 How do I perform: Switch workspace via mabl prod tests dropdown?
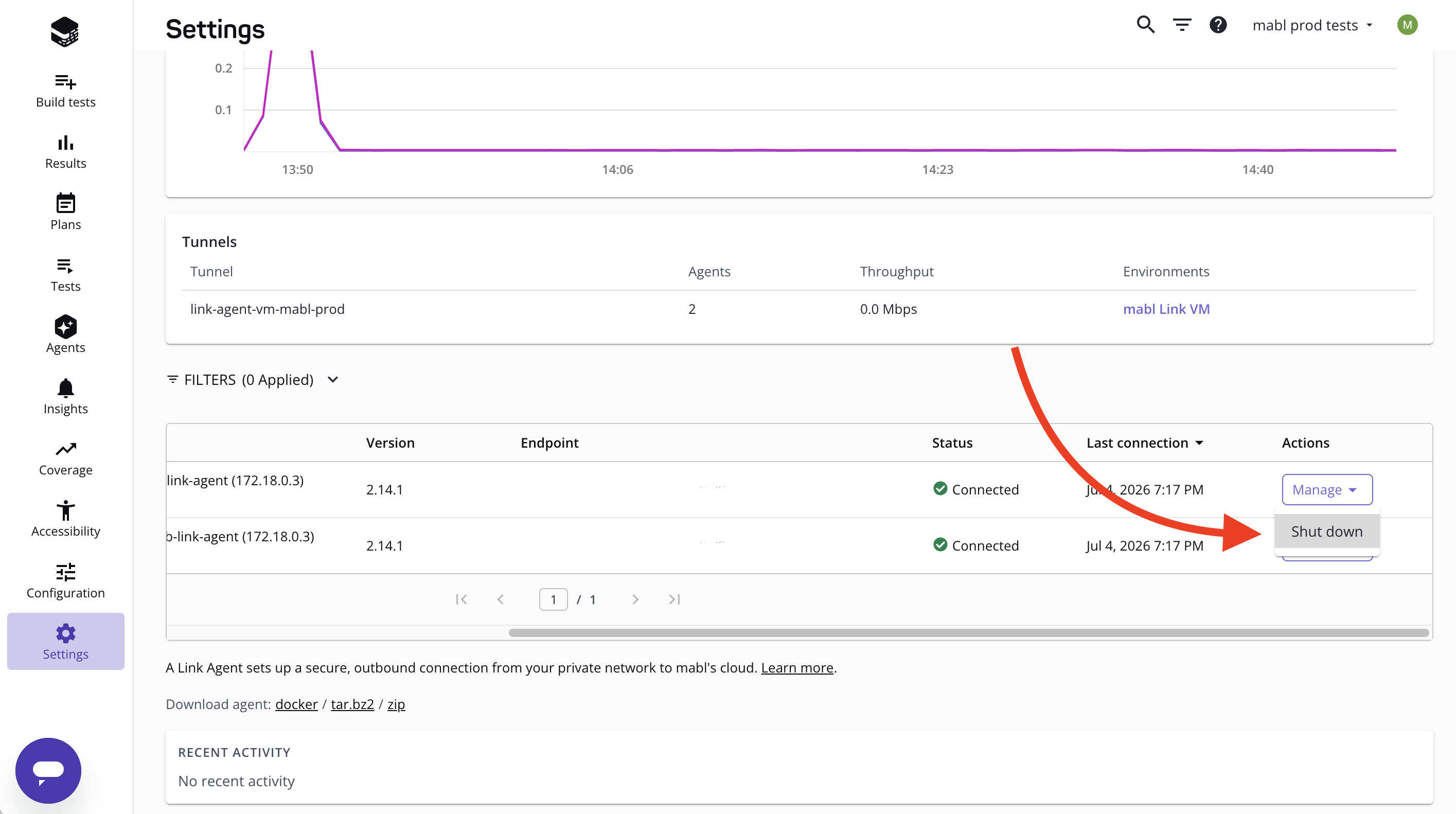1313,25
